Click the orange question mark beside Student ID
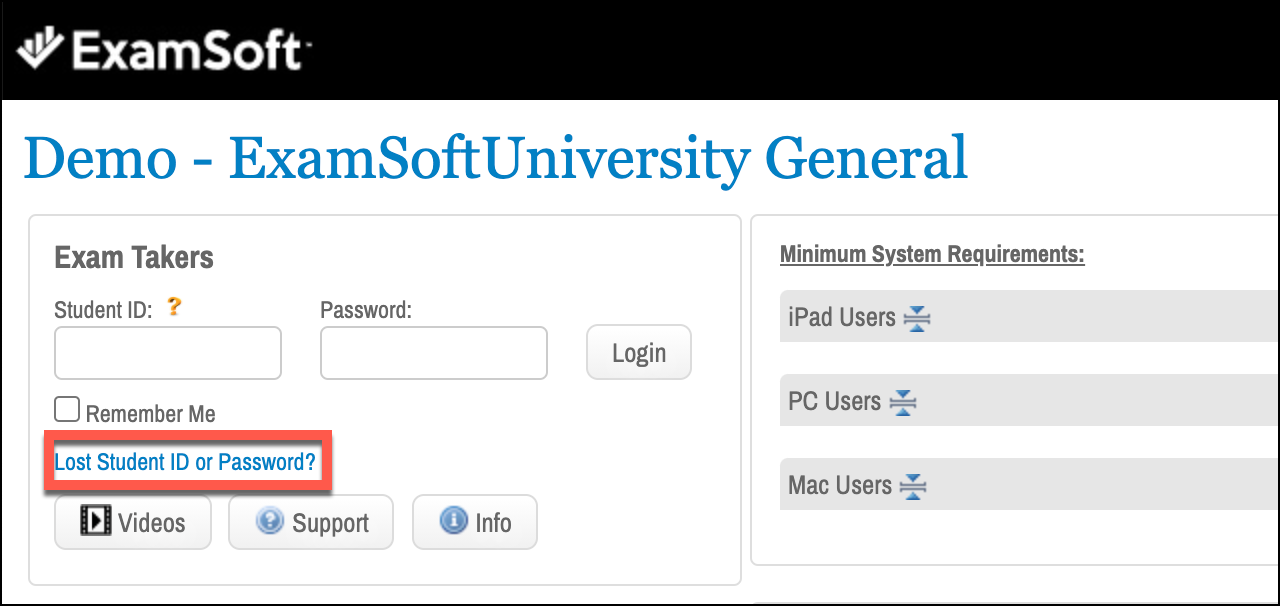This screenshot has width=1280, height=606. click(x=174, y=307)
